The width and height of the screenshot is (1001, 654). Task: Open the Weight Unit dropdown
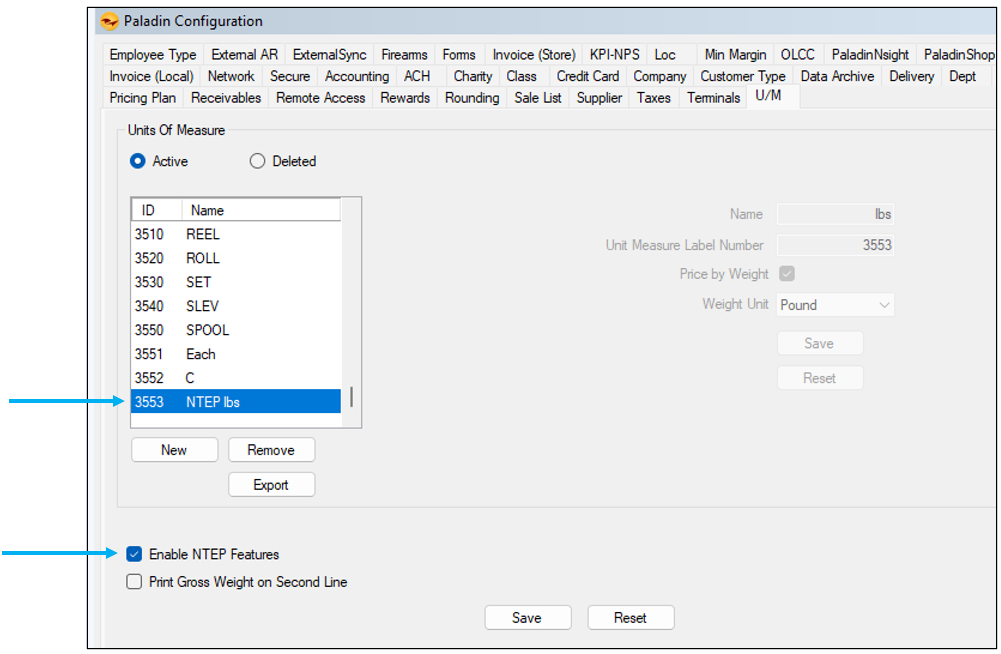point(835,305)
